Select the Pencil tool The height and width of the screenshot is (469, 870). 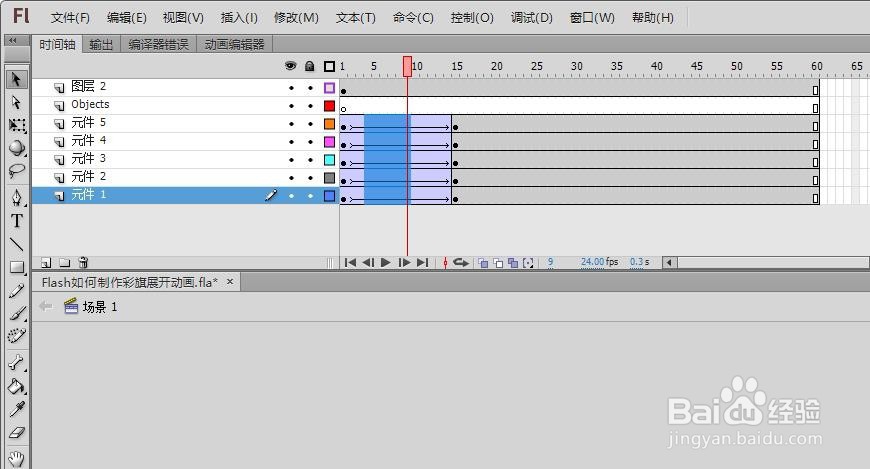17,290
